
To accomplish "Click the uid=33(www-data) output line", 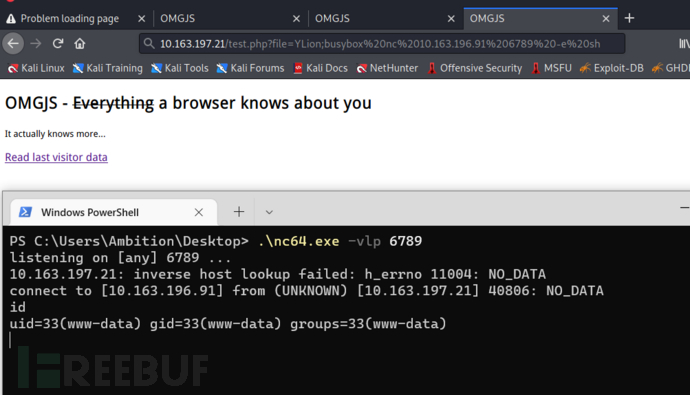I will click(228, 324).
